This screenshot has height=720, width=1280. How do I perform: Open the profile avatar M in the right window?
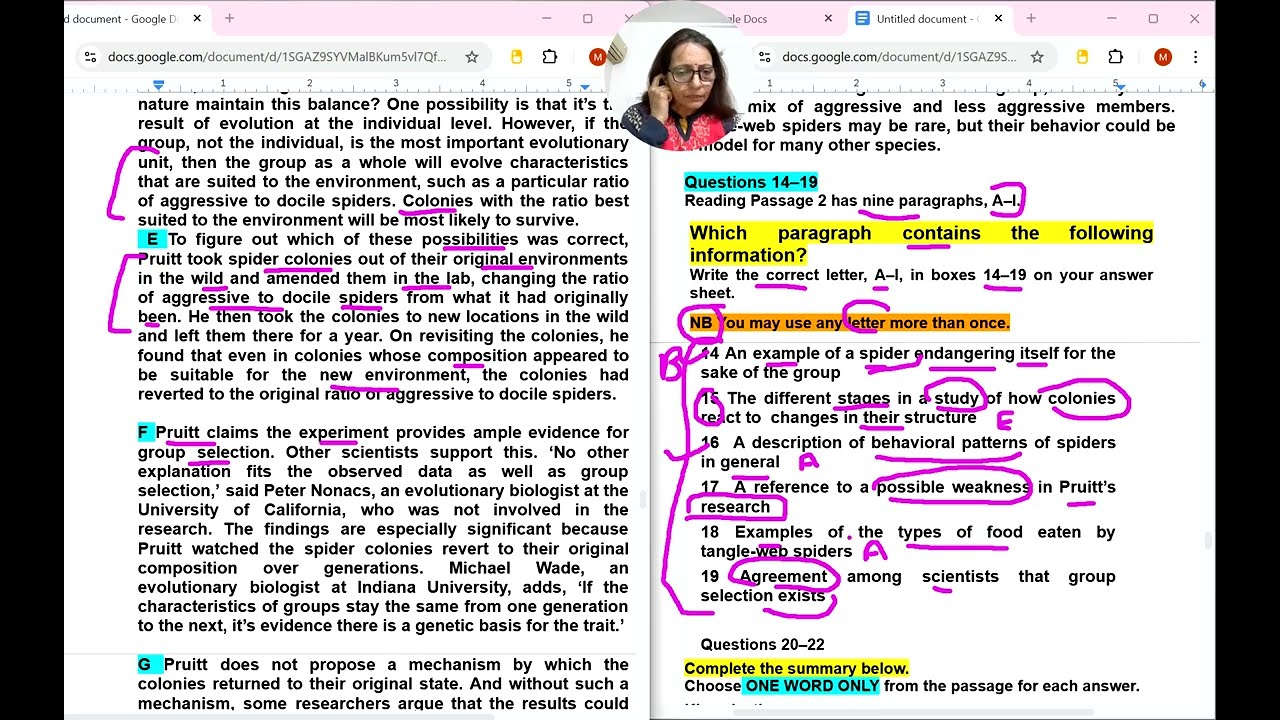pyautogui.click(x=1162, y=57)
